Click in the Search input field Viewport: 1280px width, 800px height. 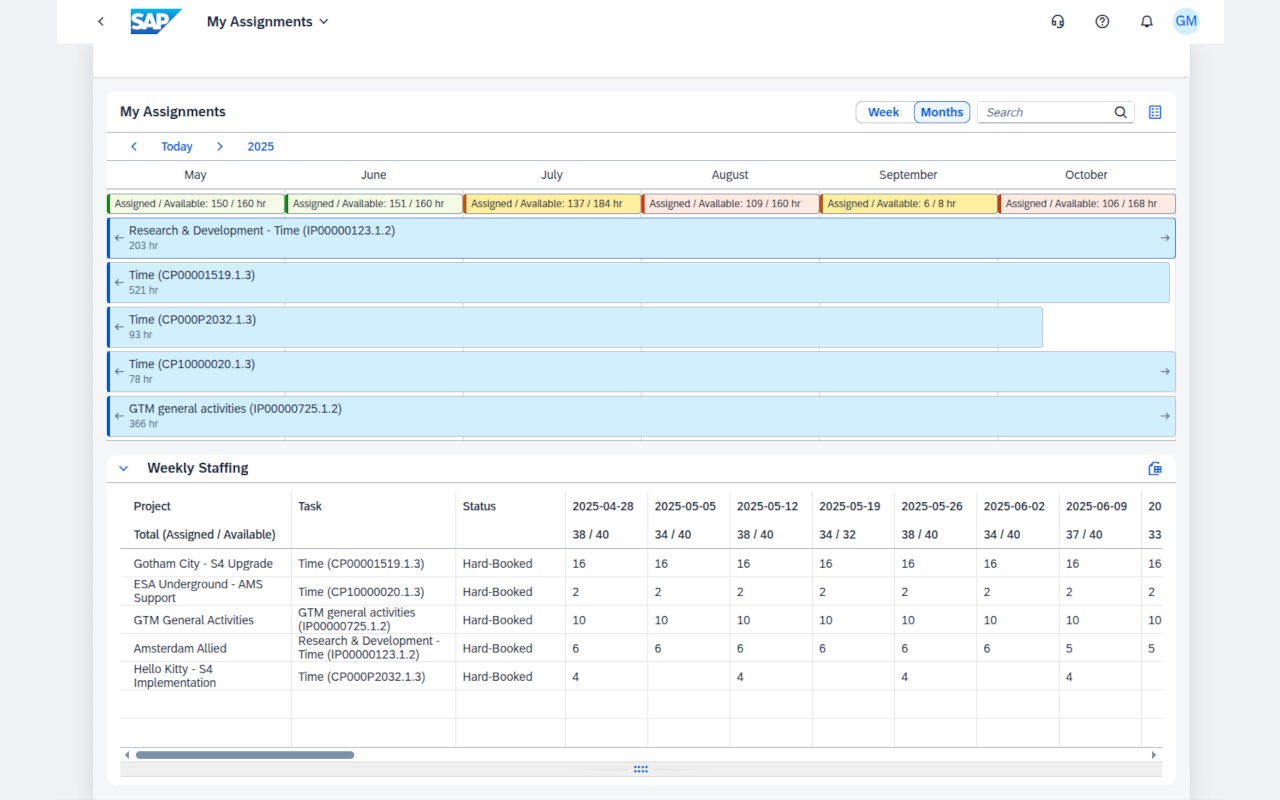coord(1045,113)
